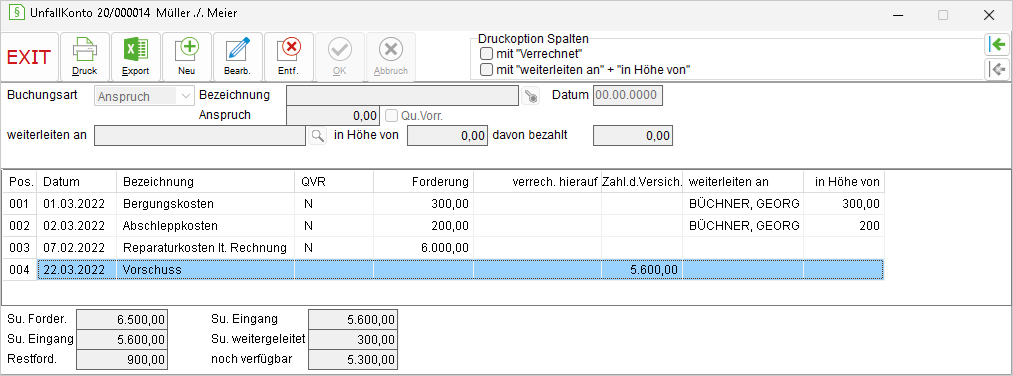Click the in Höhe von amount field
This screenshot has height=376, width=1013.
[x=447, y=136]
